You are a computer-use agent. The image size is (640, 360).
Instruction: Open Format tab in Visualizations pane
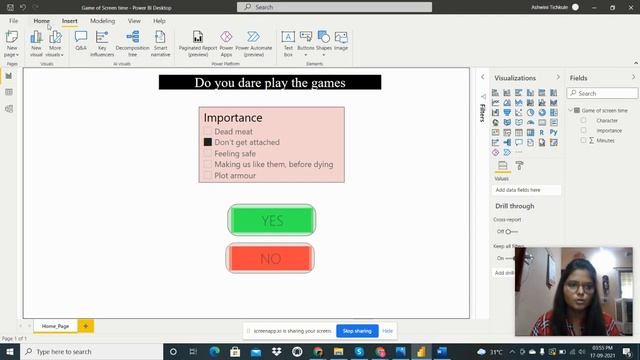point(519,165)
